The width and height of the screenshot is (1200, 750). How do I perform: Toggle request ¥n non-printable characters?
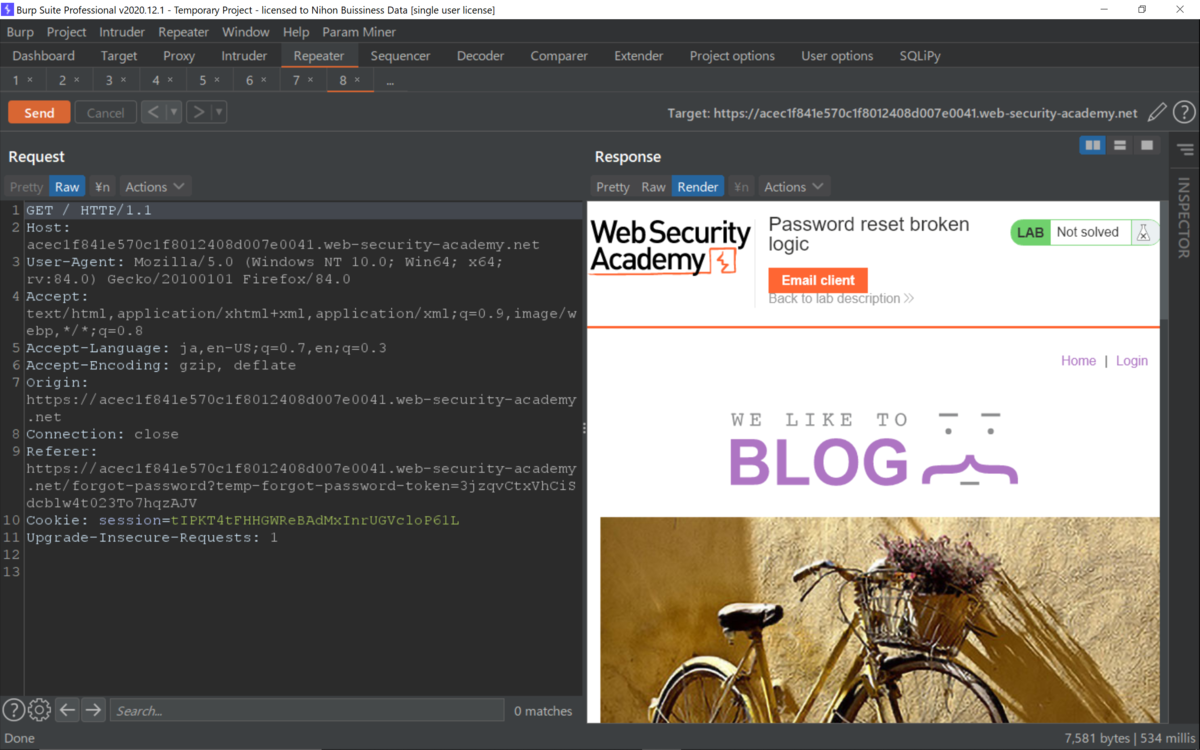[x=102, y=187]
